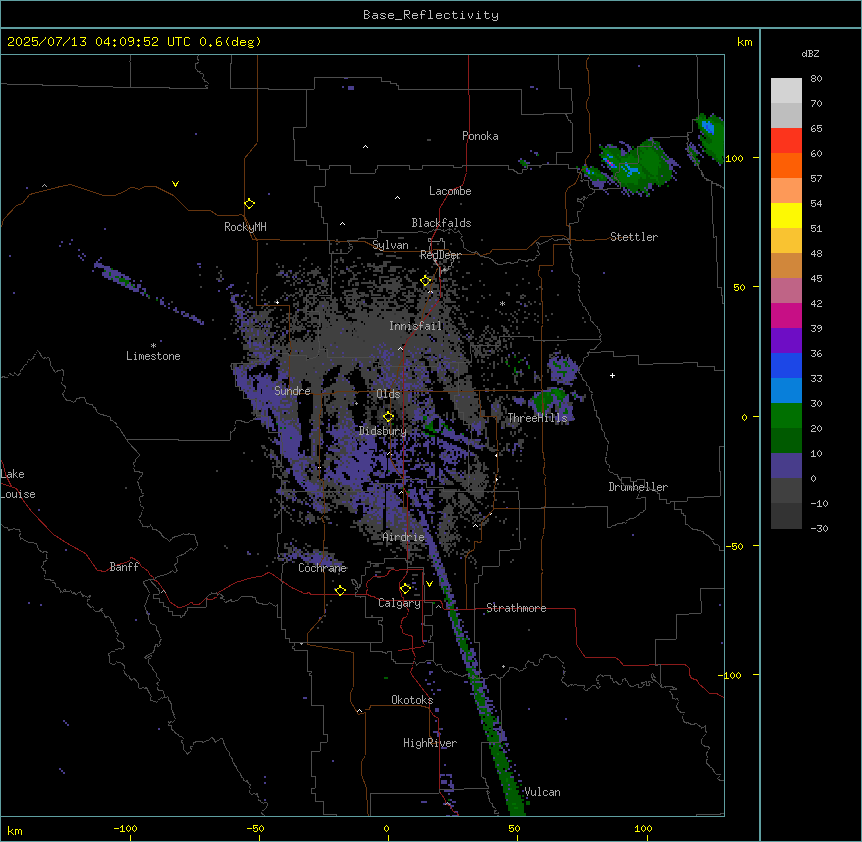
Task: Click the Calgary city label
Action: click(400, 603)
